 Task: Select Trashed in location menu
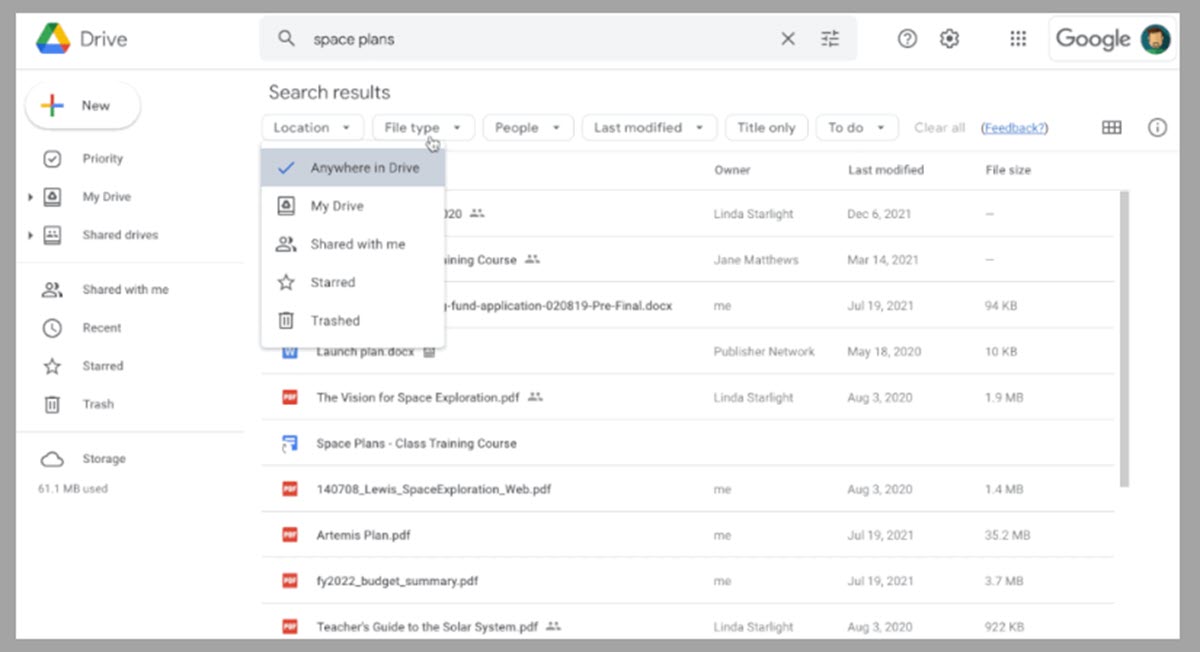click(x=353, y=321)
